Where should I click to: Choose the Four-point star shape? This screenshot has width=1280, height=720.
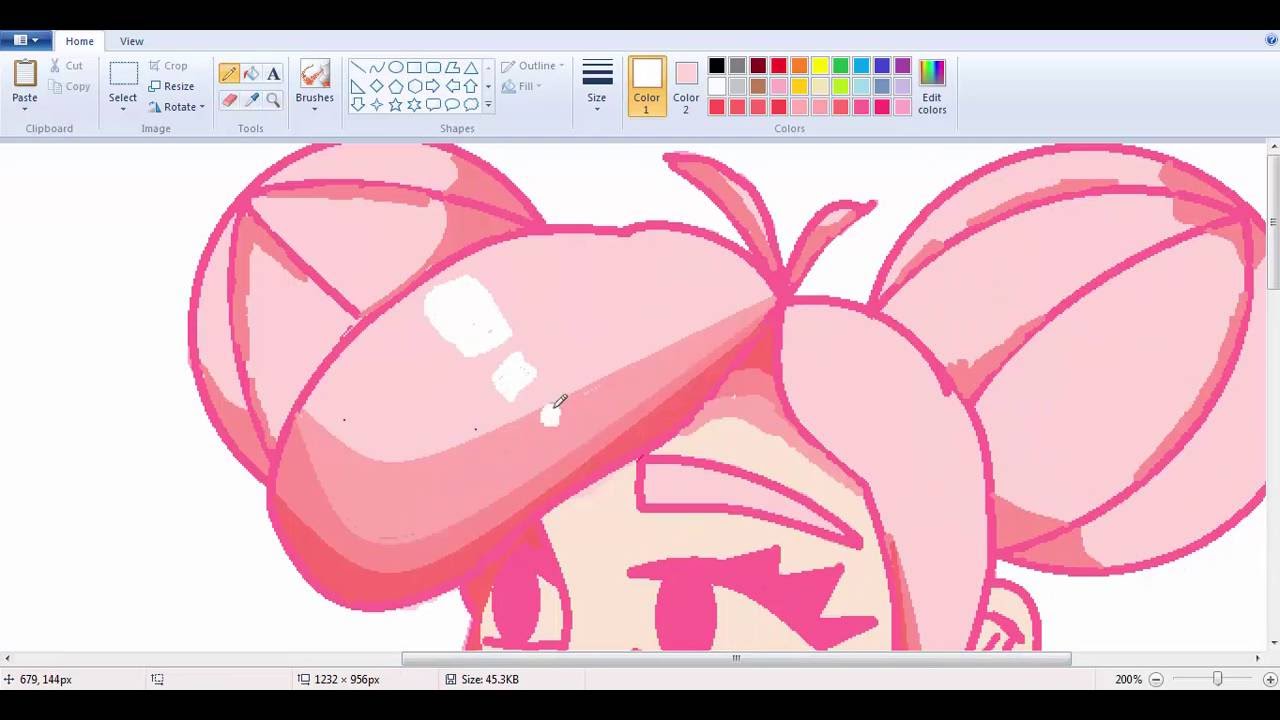click(377, 104)
